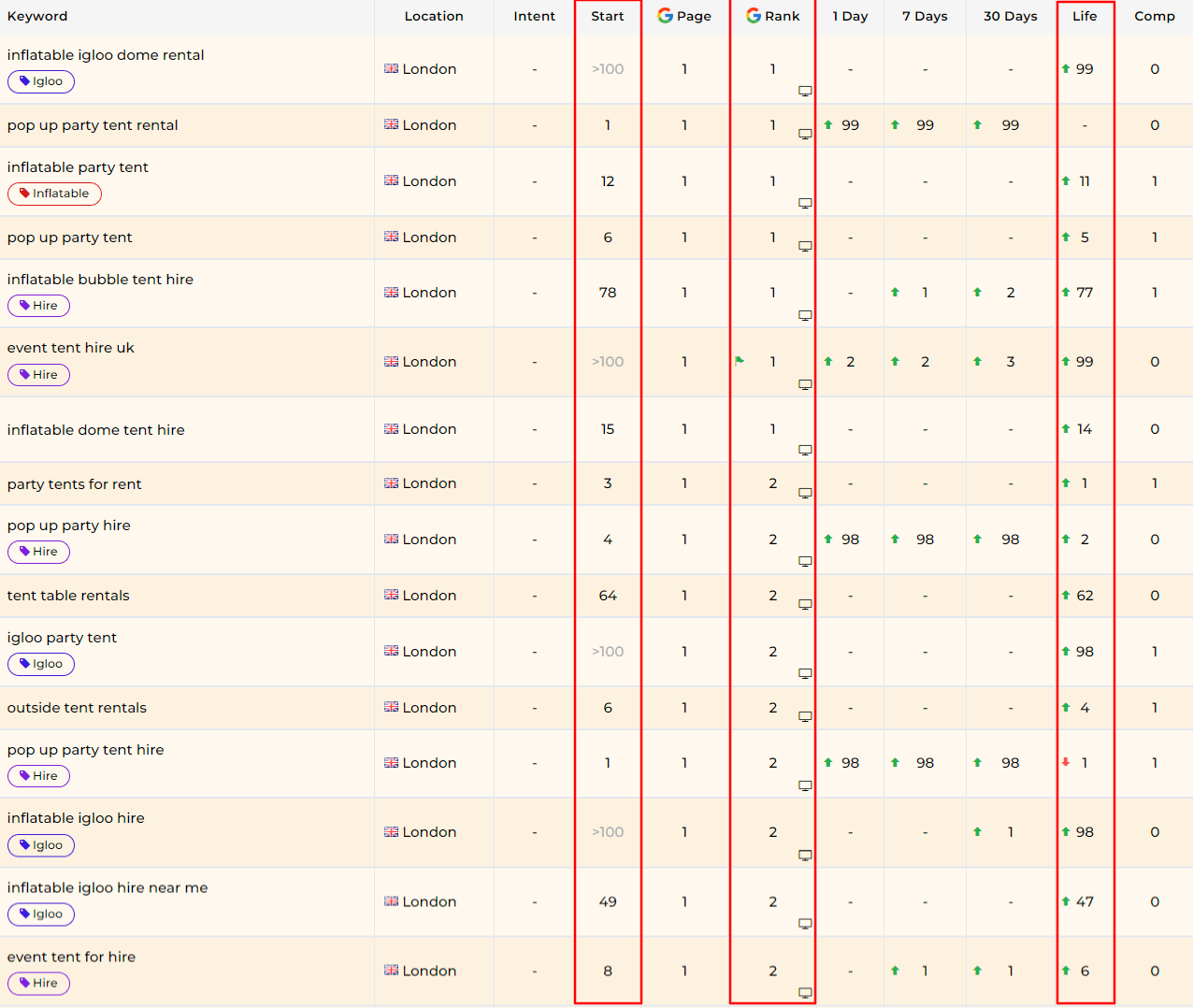Click the Google logo in Rank column header

pos(753,16)
